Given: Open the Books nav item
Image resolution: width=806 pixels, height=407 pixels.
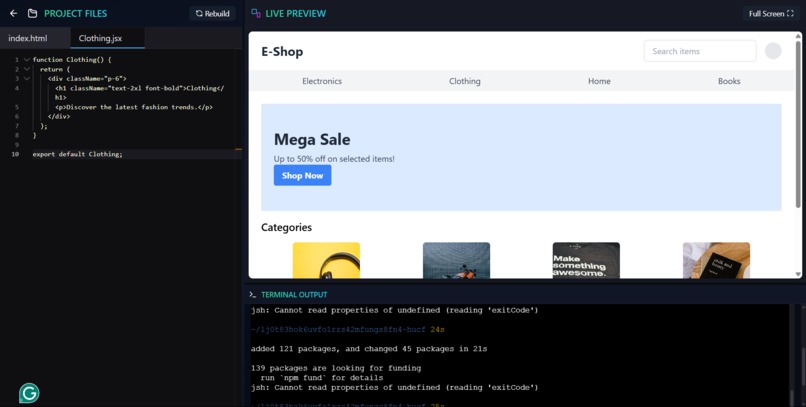Looking at the screenshot, I should [729, 81].
